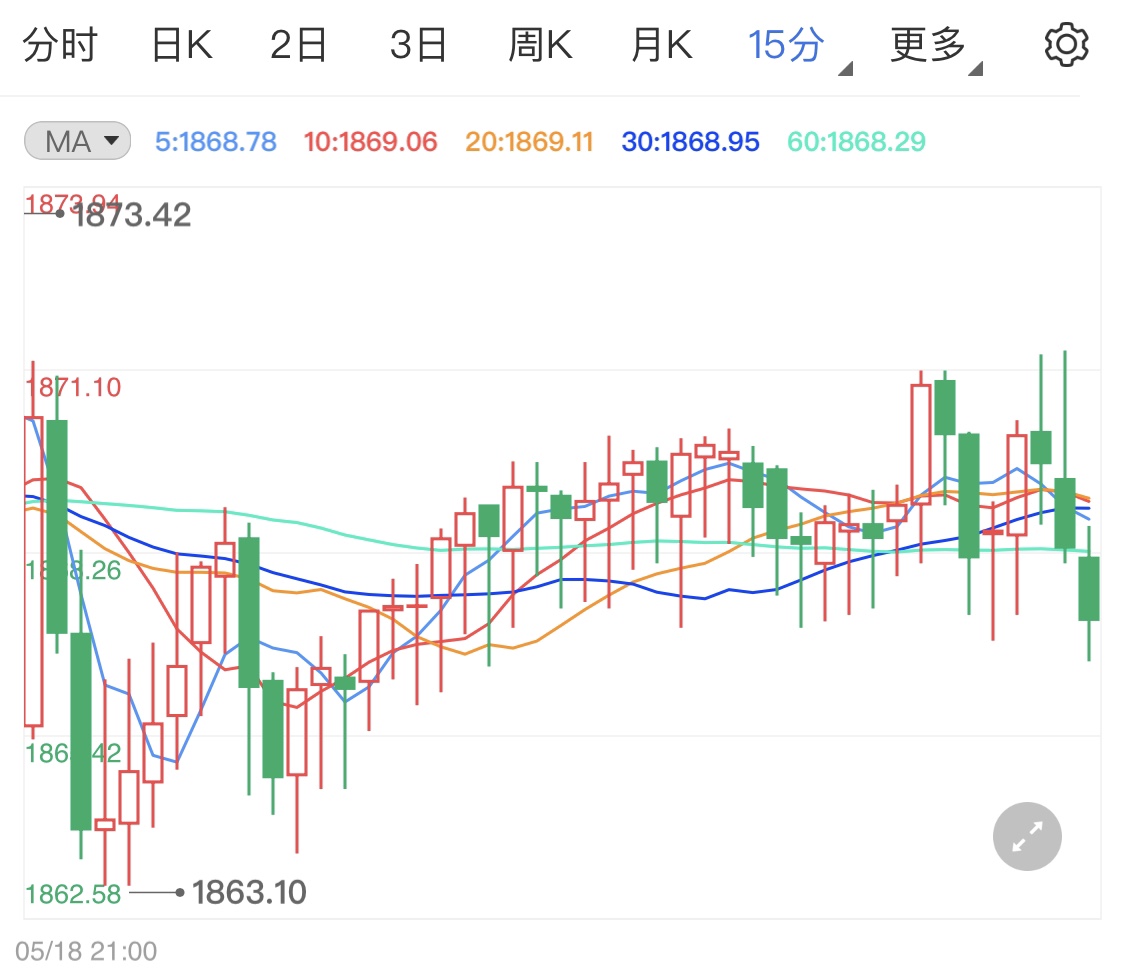Click the axis label 1862.58
This screenshot has height=969, width=1125.
coord(73,894)
